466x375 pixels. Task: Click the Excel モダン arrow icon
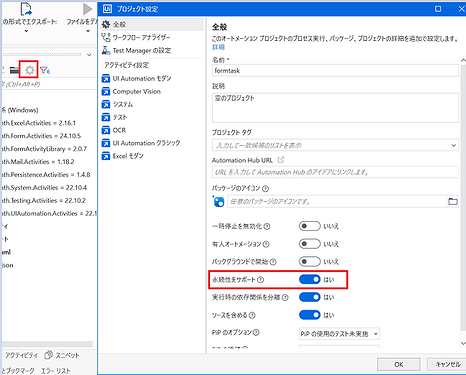pos(106,156)
